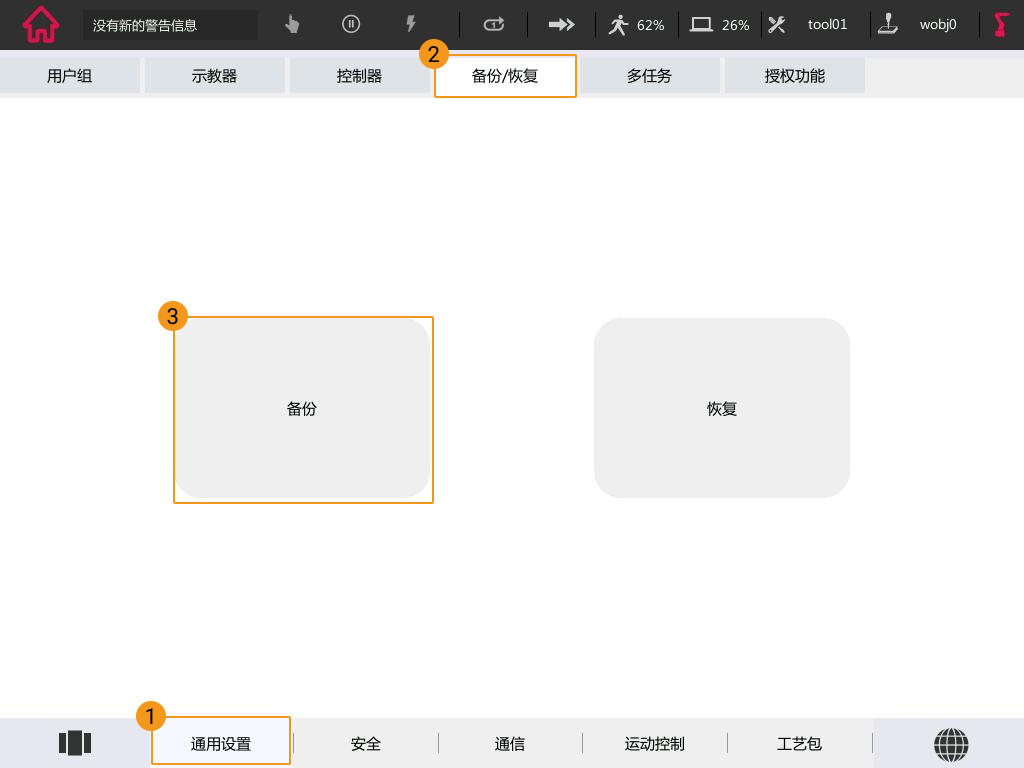Open the globe language icon

[x=951, y=744]
